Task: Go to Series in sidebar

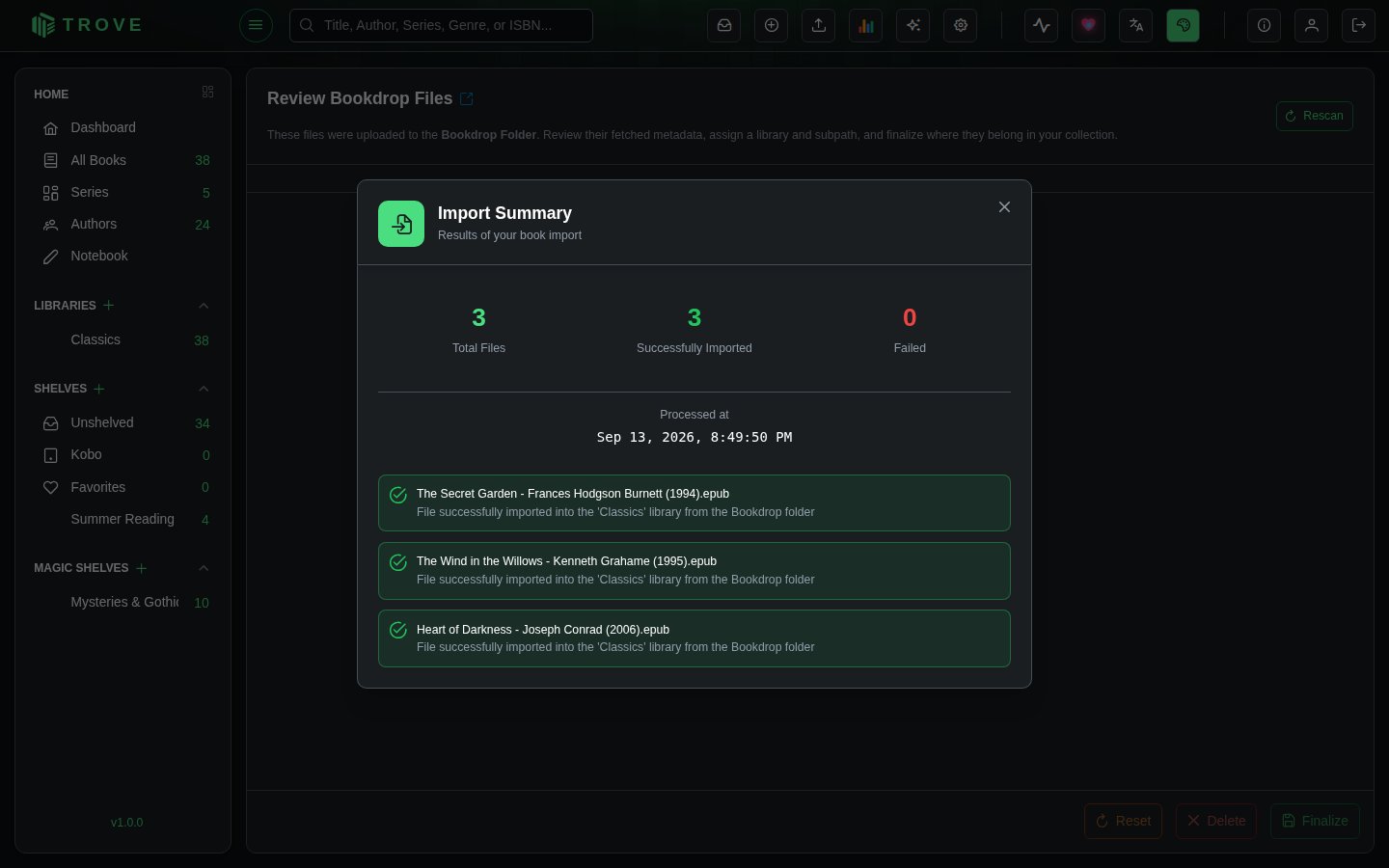Action: tap(123, 192)
